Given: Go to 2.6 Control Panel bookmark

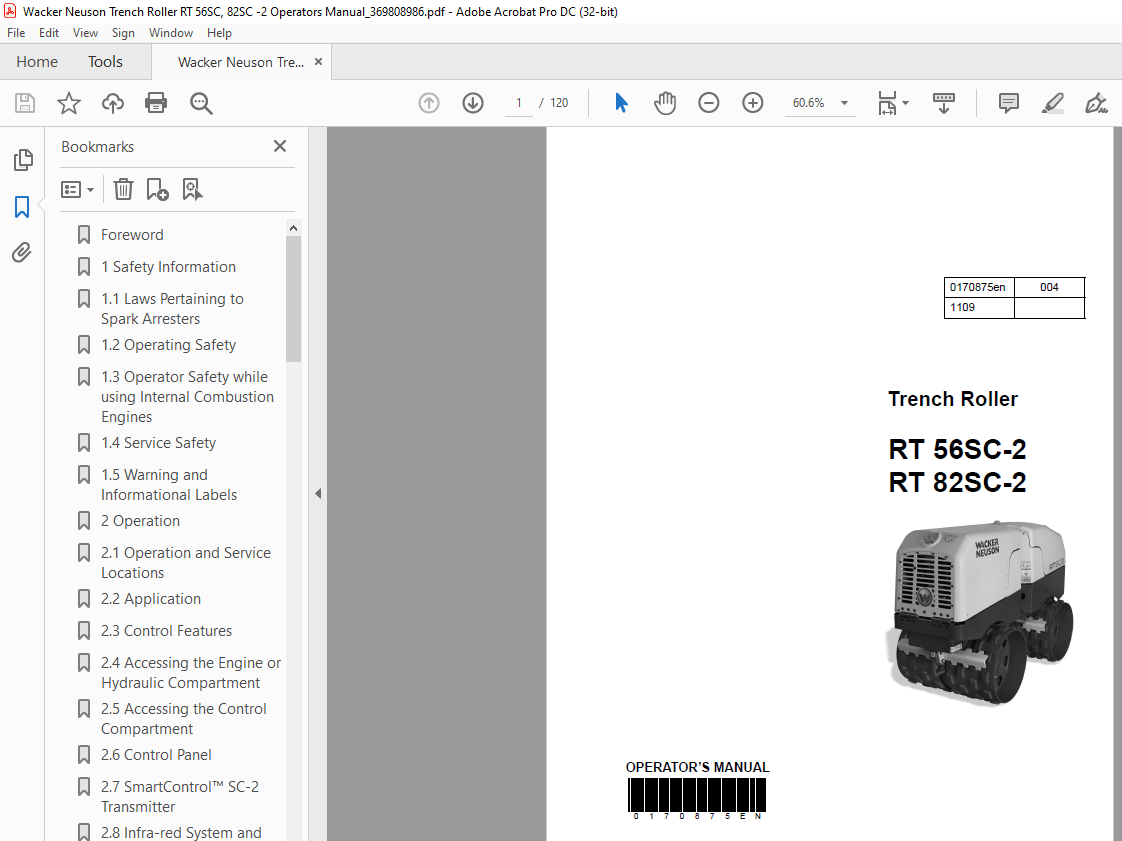Looking at the screenshot, I should (156, 755).
